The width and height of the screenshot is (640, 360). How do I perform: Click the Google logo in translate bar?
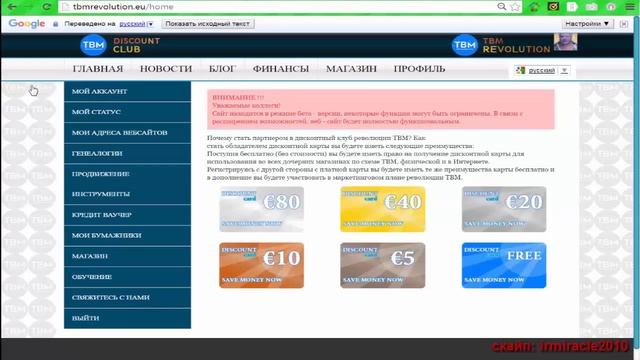click(27, 24)
